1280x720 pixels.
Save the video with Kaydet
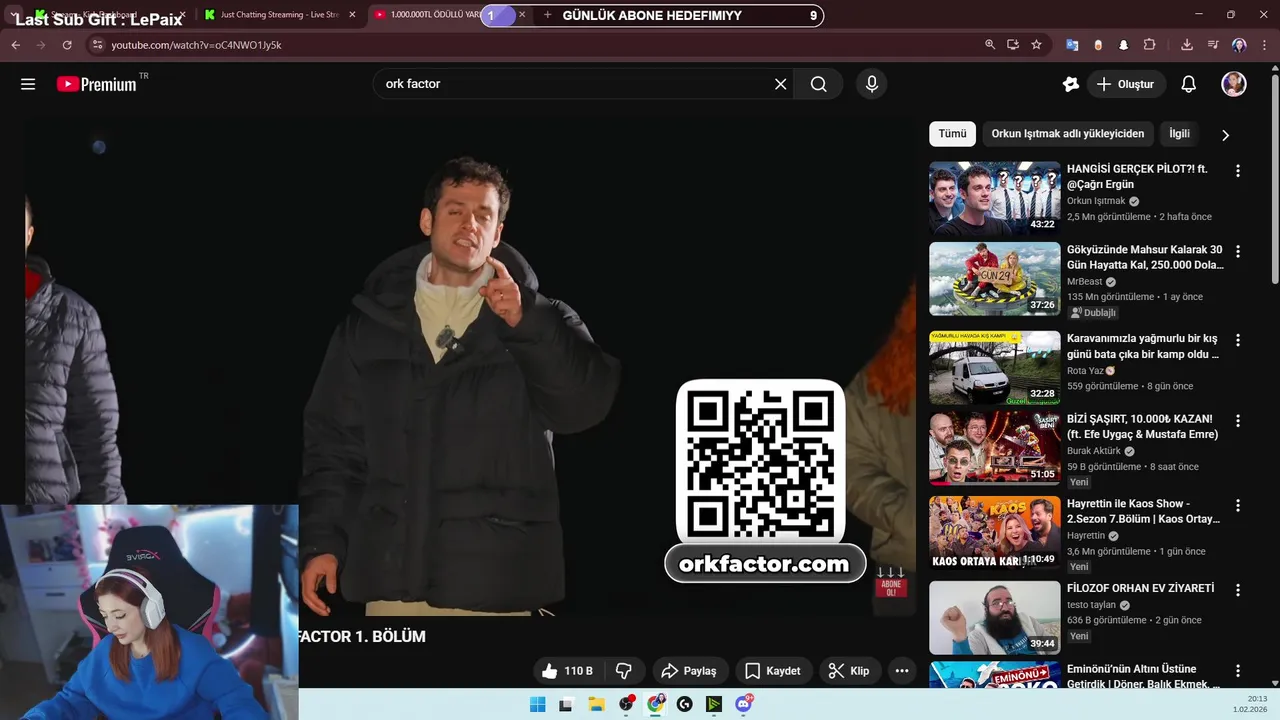pos(773,671)
